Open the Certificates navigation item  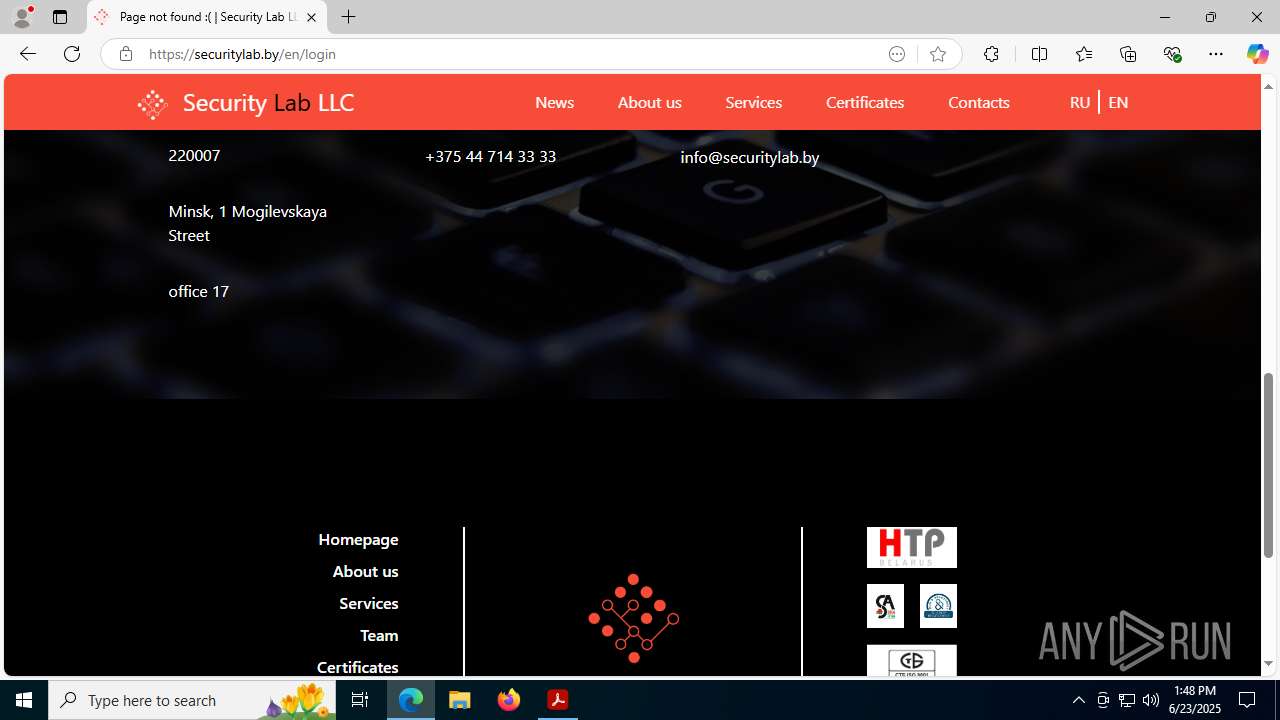[x=865, y=102]
